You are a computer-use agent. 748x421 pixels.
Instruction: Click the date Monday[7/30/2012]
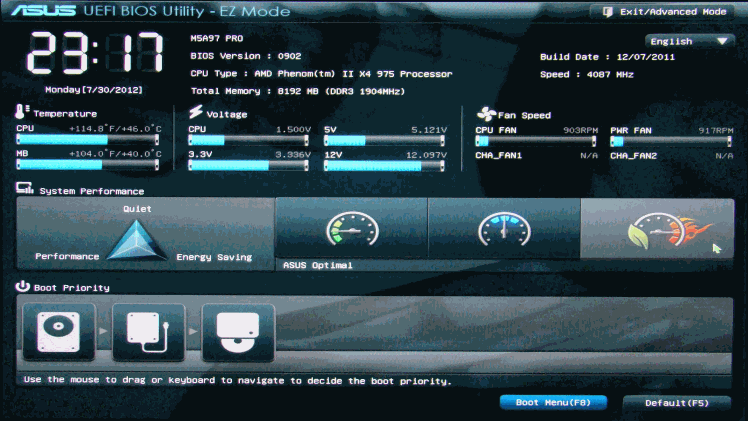94,90
